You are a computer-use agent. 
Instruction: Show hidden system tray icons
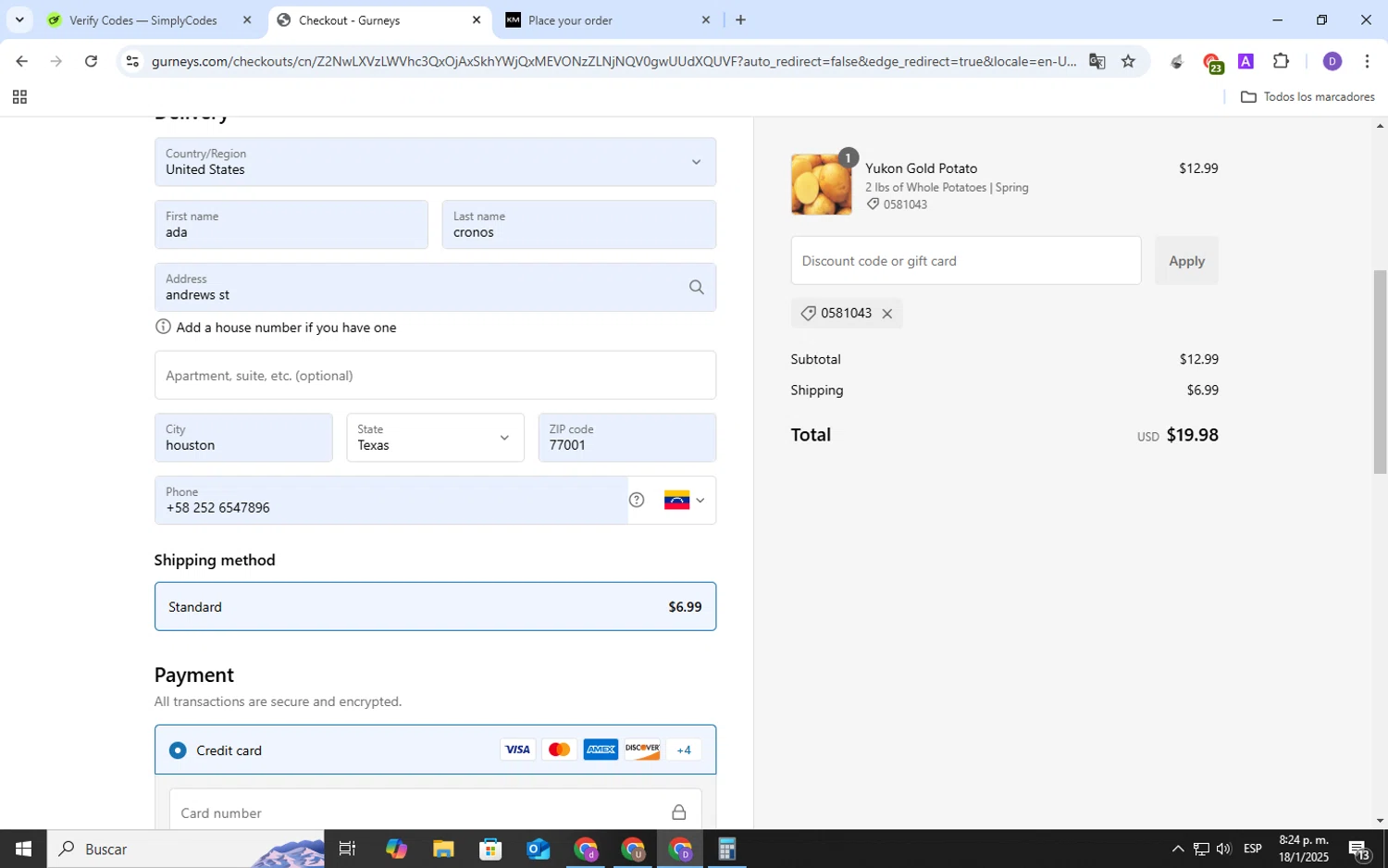tap(1177, 849)
